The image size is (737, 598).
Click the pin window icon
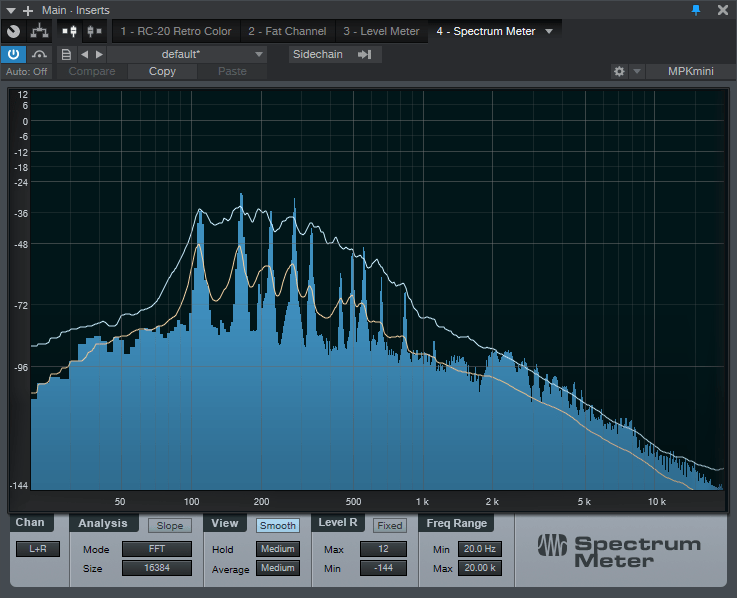click(x=696, y=10)
